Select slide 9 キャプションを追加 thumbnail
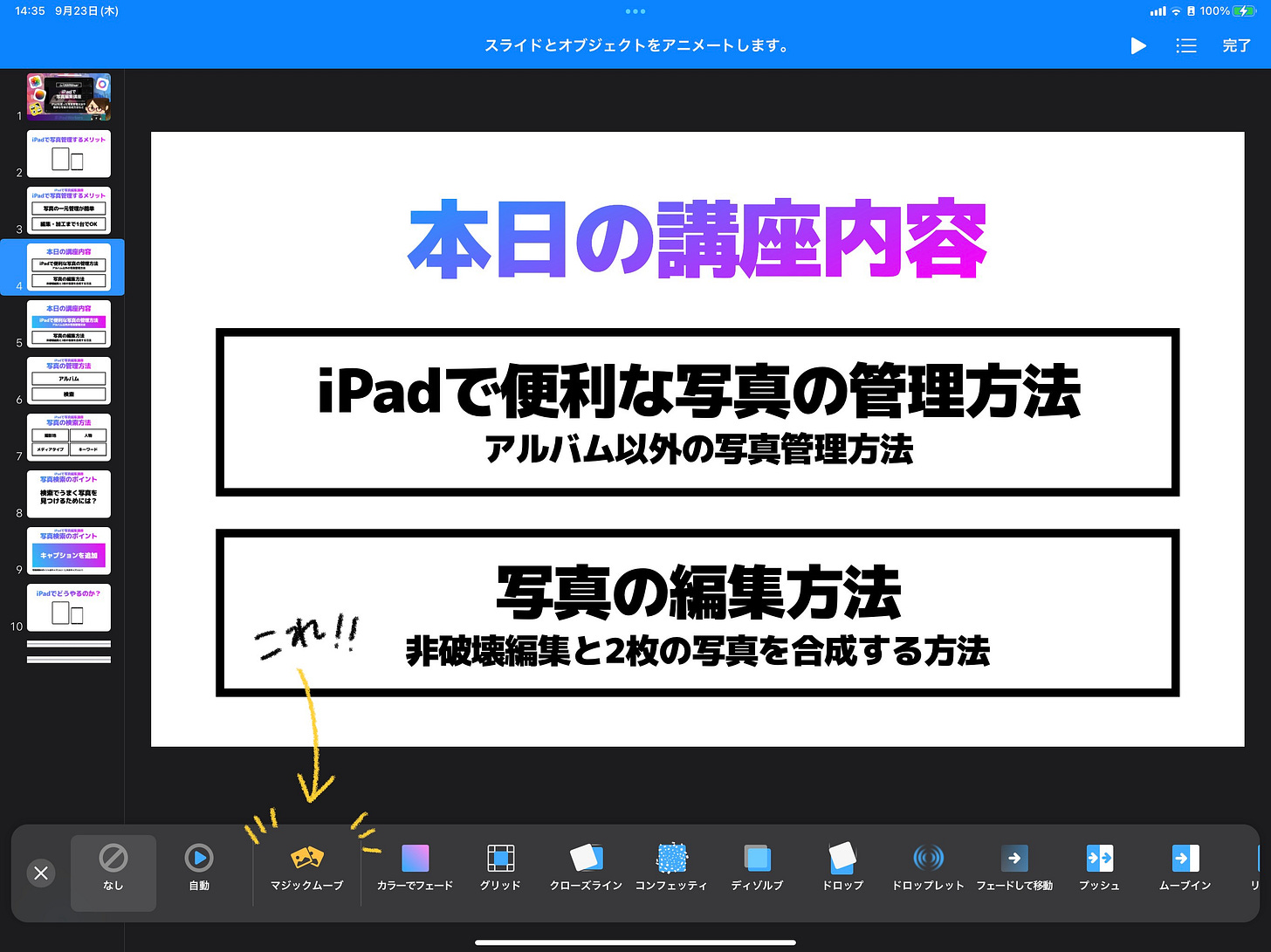 pyautogui.click(x=69, y=551)
